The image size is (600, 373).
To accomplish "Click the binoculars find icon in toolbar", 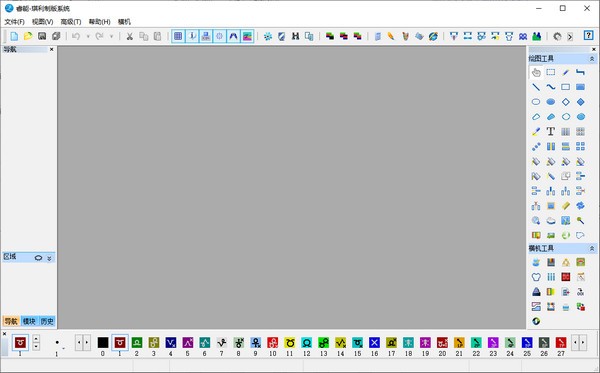I will (x=295, y=36).
